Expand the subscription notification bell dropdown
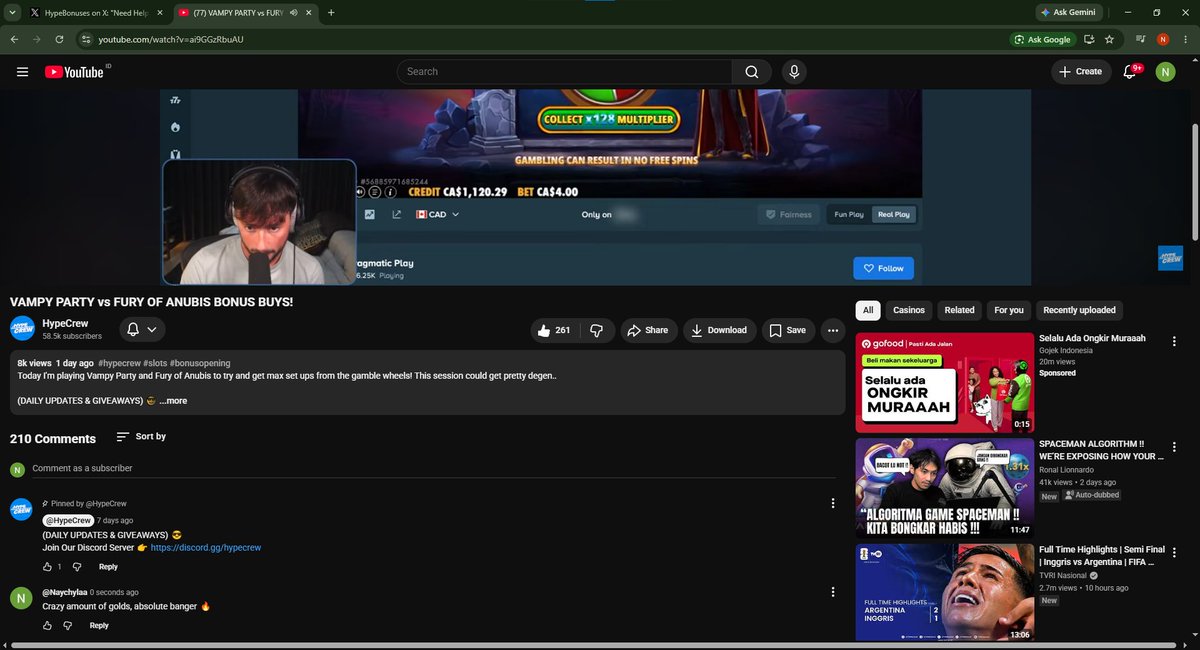The width and height of the screenshot is (1200, 650). [x=142, y=329]
